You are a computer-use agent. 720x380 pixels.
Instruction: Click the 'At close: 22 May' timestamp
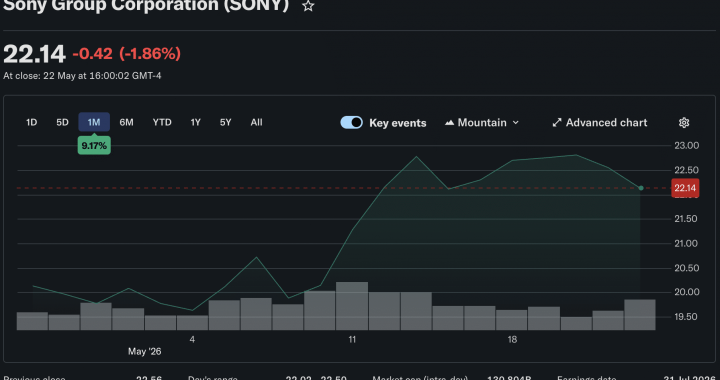(82, 76)
